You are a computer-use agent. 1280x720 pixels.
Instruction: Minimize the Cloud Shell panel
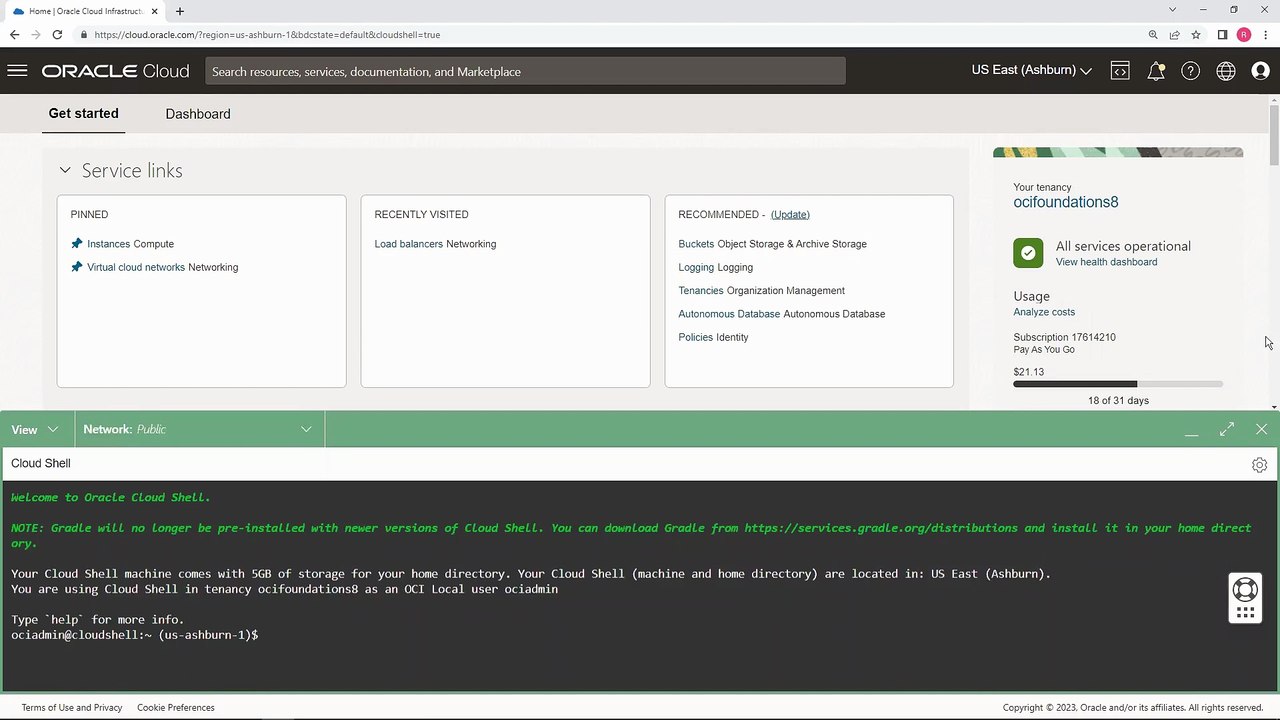click(x=1192, y=430)
